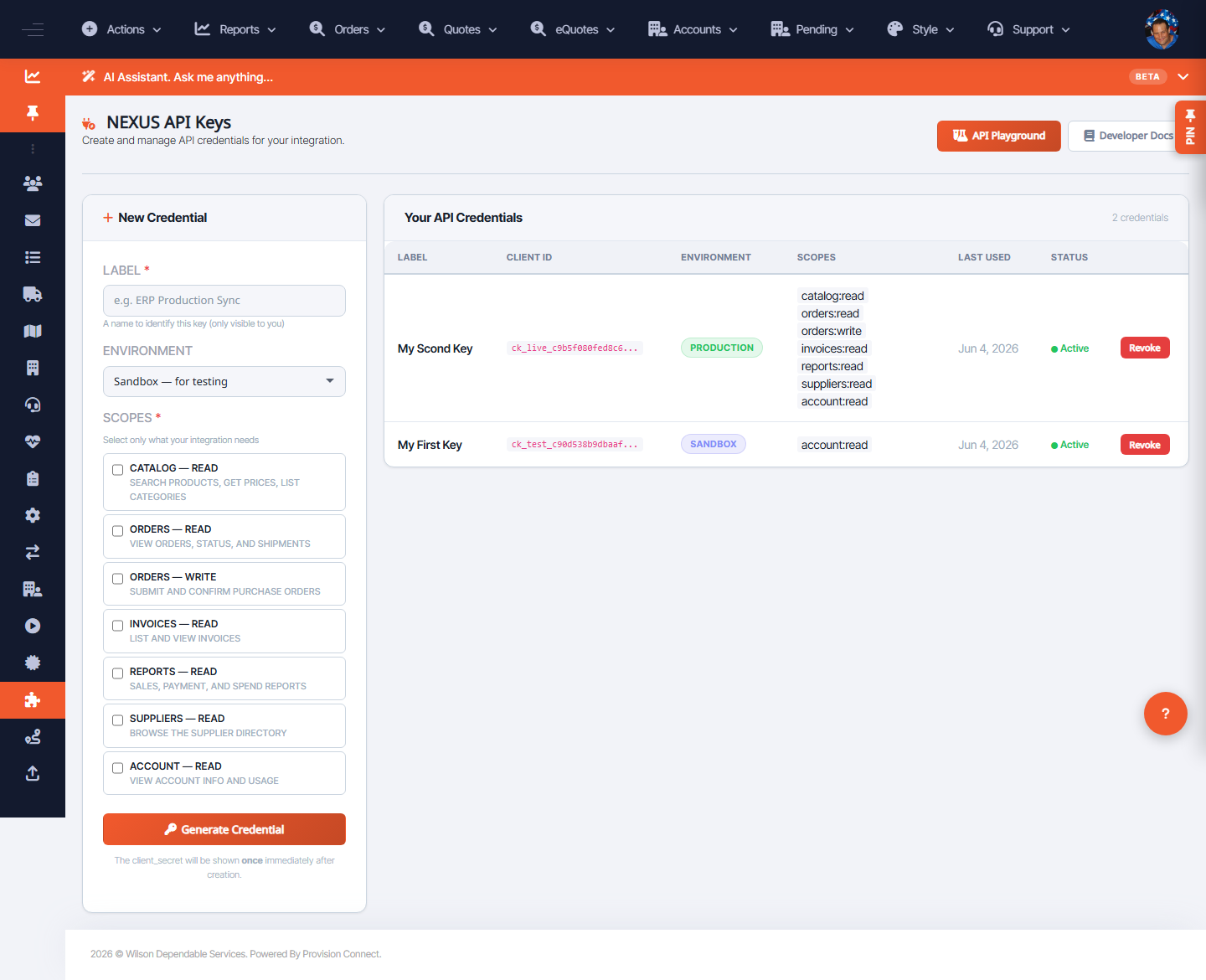This screenshot has height=980, width=1206.
Task: Check the Catalog — Read scope
Action: (118, 470)
